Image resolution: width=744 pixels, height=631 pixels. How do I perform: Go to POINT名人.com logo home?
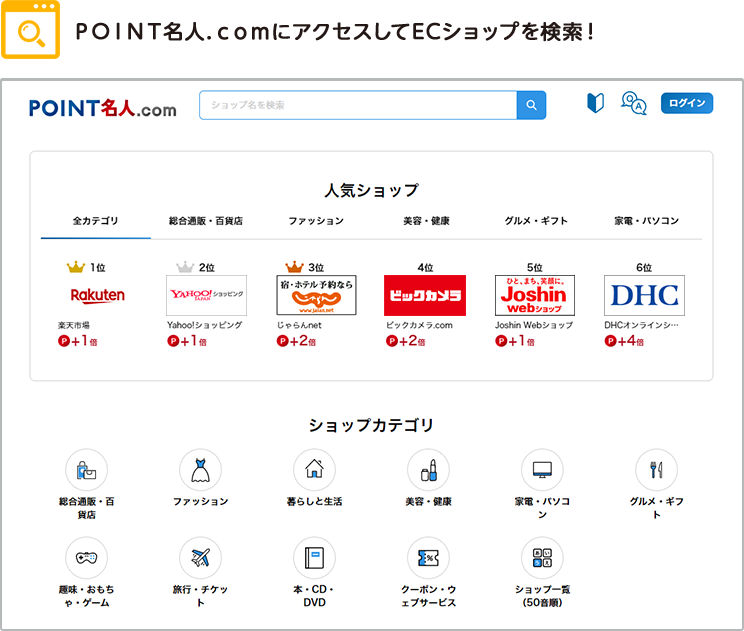102,109
